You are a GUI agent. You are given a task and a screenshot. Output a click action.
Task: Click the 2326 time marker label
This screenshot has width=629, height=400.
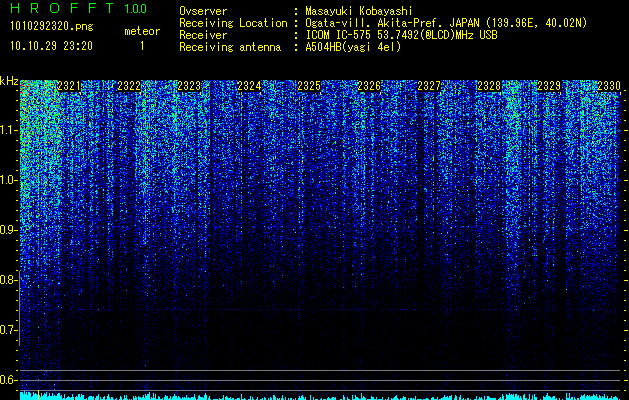[x=369, y=86]
